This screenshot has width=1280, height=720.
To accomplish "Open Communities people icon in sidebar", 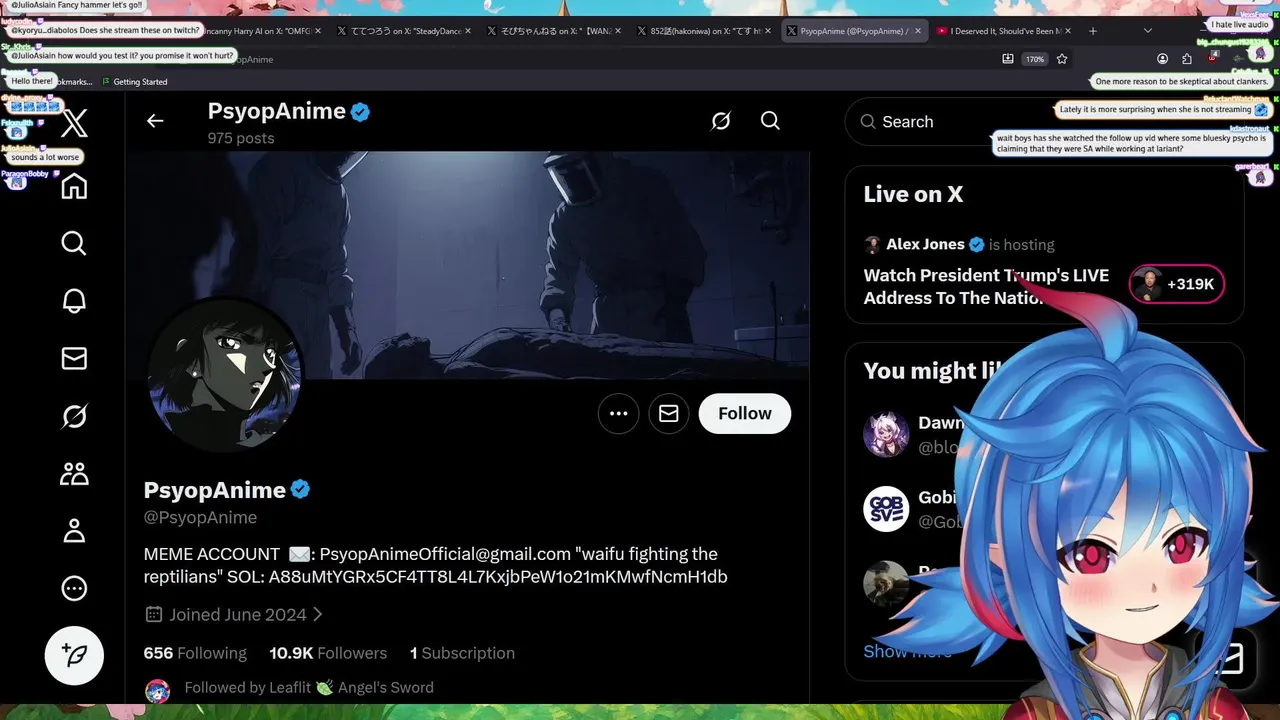I will tap(74, 473).
